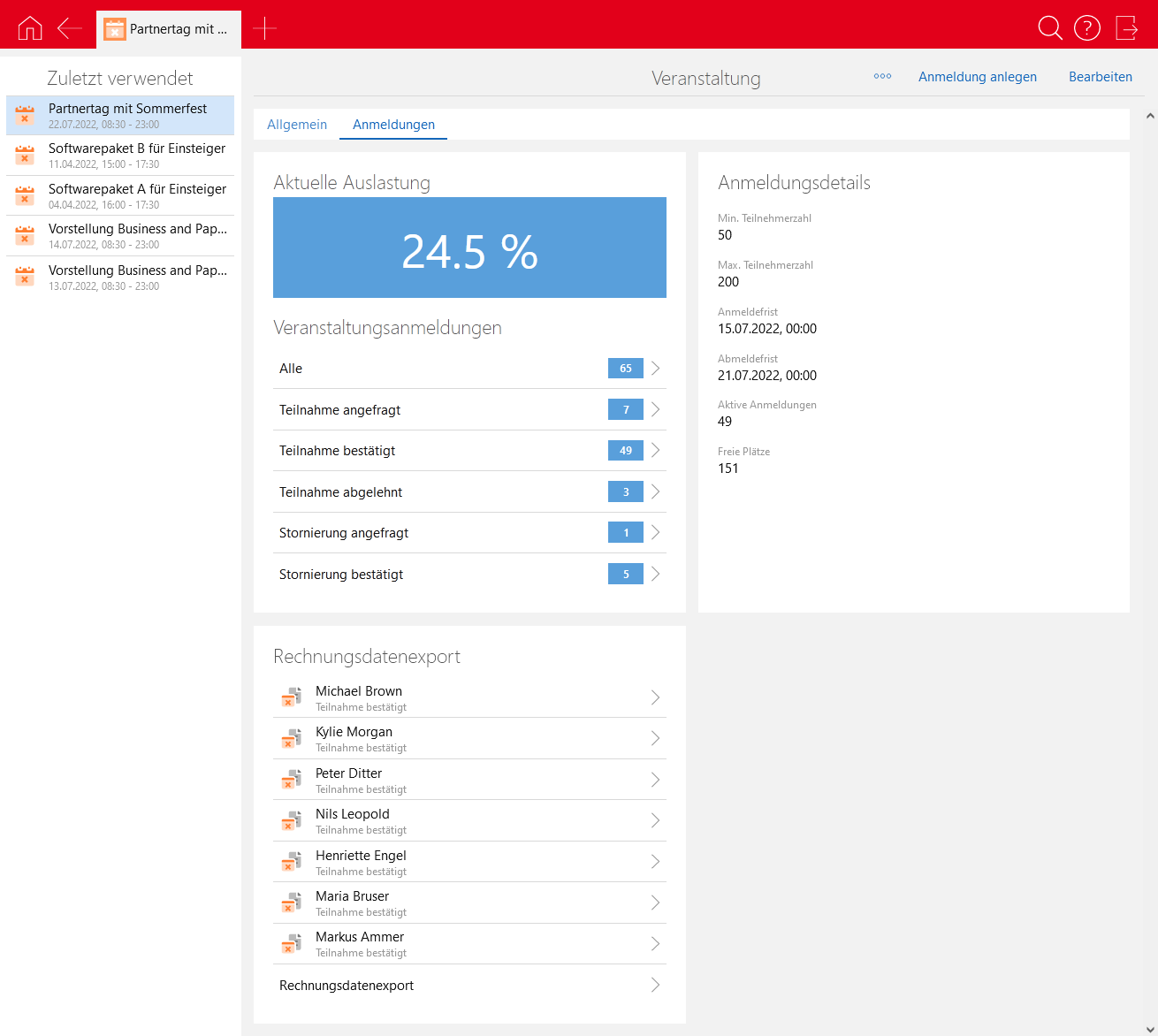Screen dimensions: 1158x1036
Task: Switch to the Allgemein tab
Action: pyautogui.click(x=297, y=125)
